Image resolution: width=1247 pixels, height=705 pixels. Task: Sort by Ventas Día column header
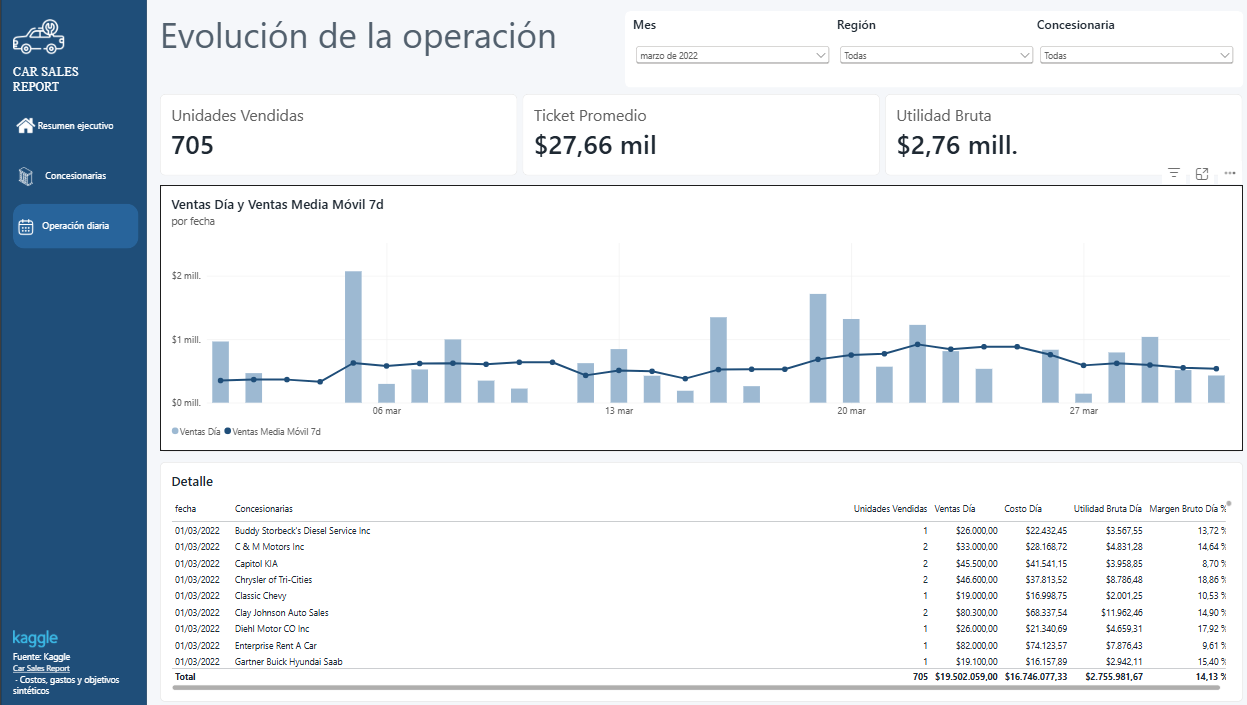point(954,509)
